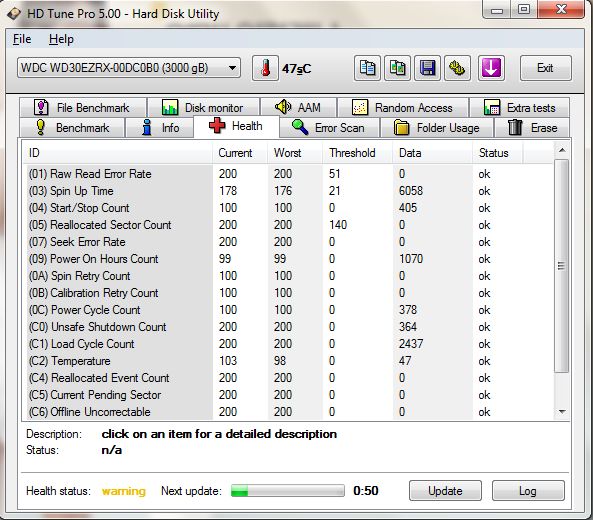
Task: Open the Erase tab
Action: [532, 128]
